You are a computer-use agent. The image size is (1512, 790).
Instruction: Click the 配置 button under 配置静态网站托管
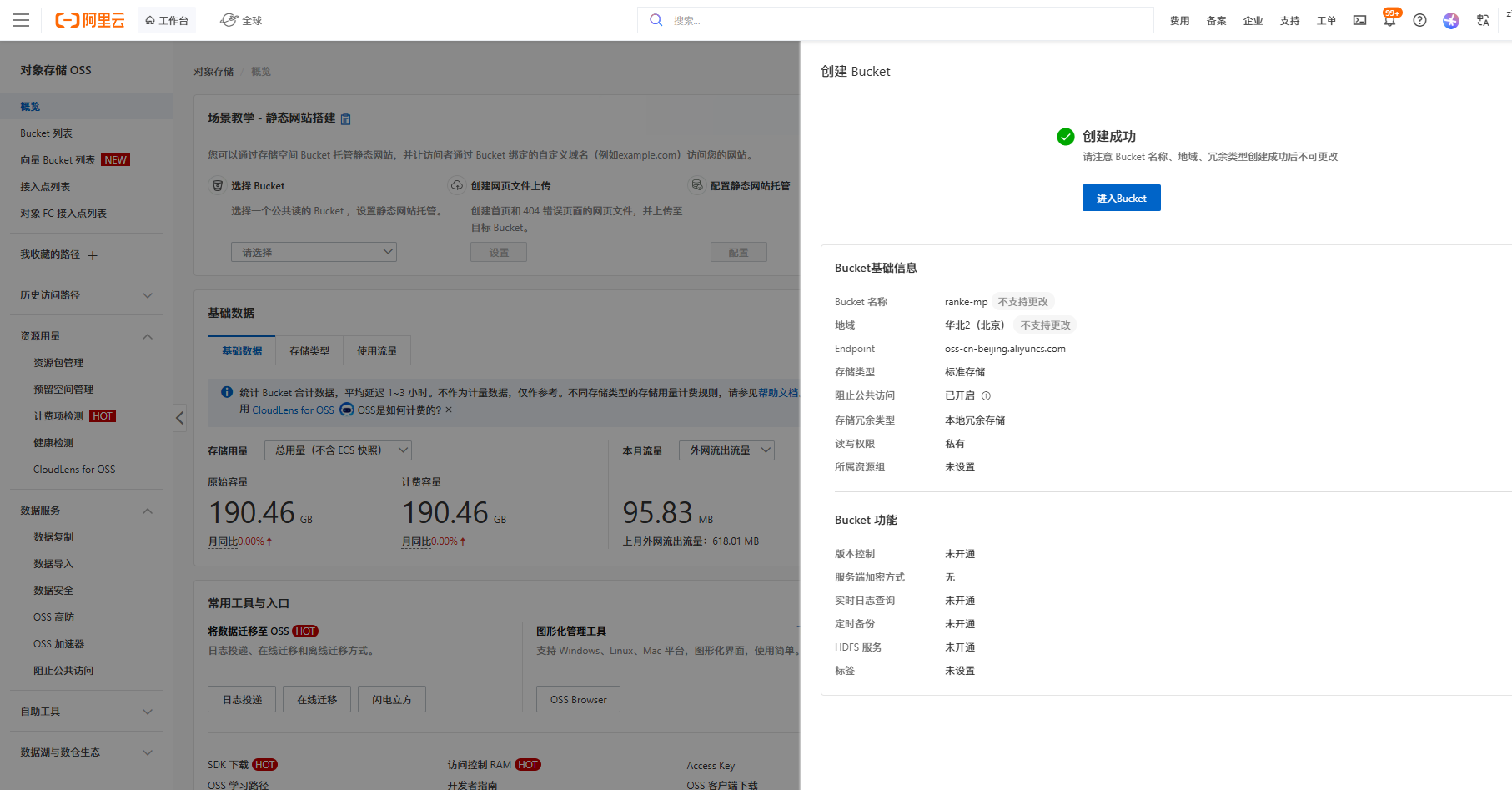coord(738,252)
